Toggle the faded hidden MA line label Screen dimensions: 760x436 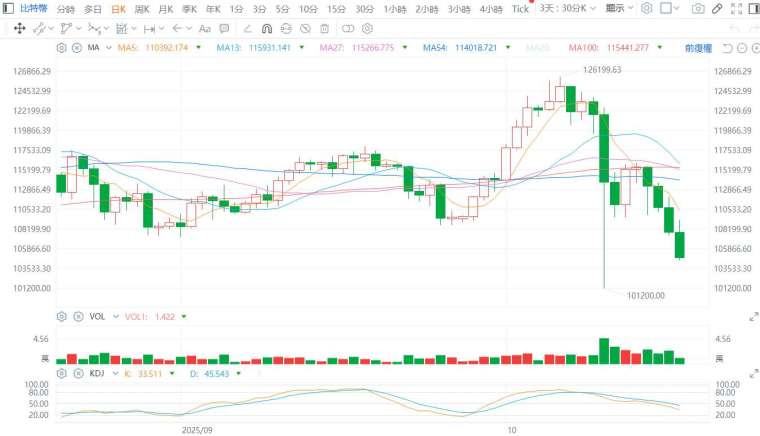(538, 48)
